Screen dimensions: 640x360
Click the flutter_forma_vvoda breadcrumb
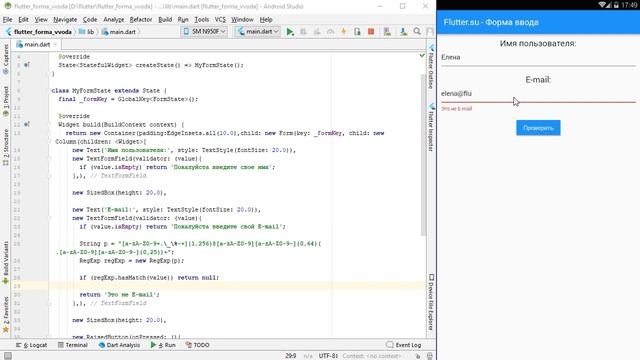coord(39,31)
